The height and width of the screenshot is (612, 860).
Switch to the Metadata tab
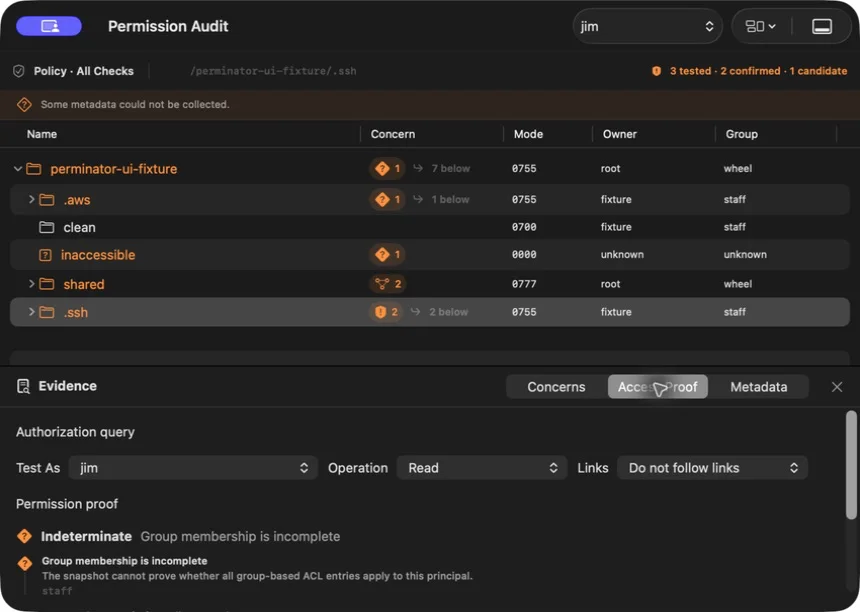(759, 387)
